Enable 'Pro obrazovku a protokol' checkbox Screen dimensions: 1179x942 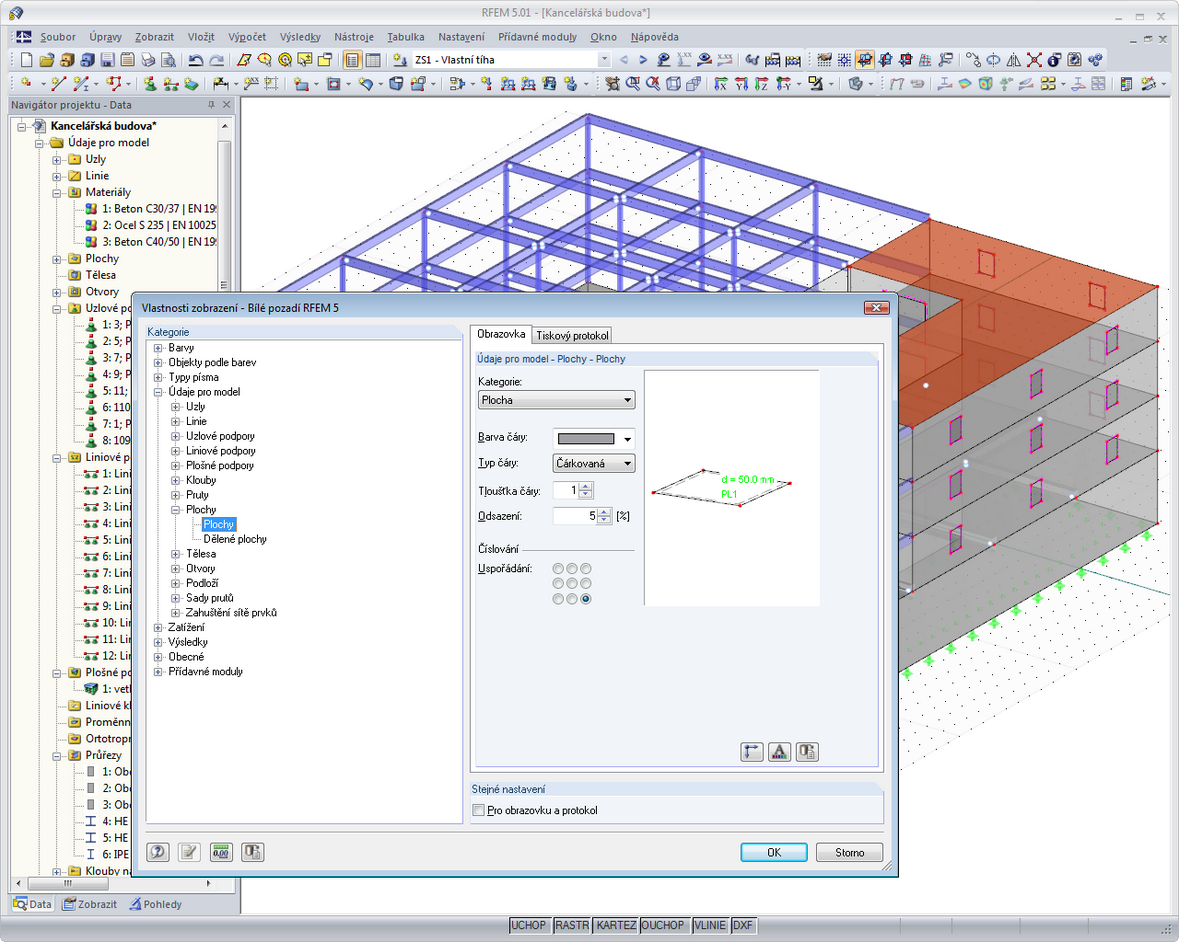click(x=478, y=810)
